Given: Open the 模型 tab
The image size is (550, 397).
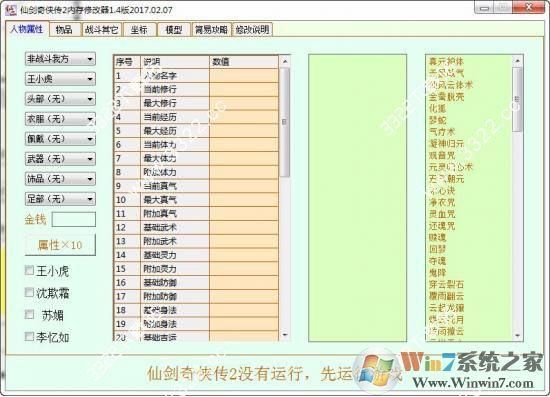Looking at the screenshot, I should (174, 30).
